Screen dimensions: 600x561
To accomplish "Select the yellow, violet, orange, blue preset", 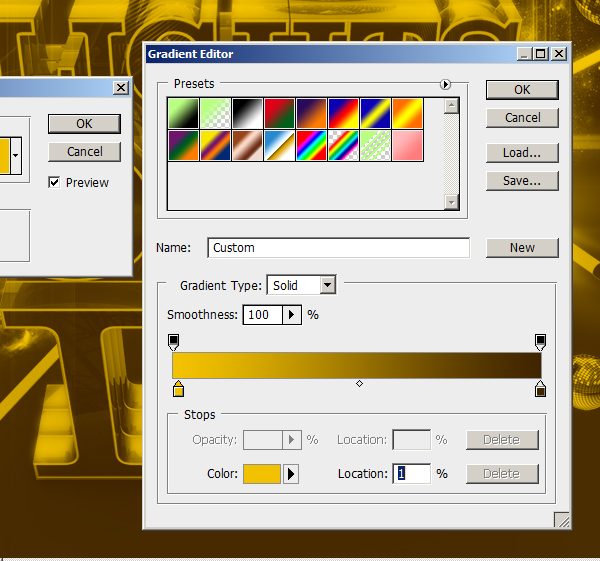I will [x=216, y=145].
